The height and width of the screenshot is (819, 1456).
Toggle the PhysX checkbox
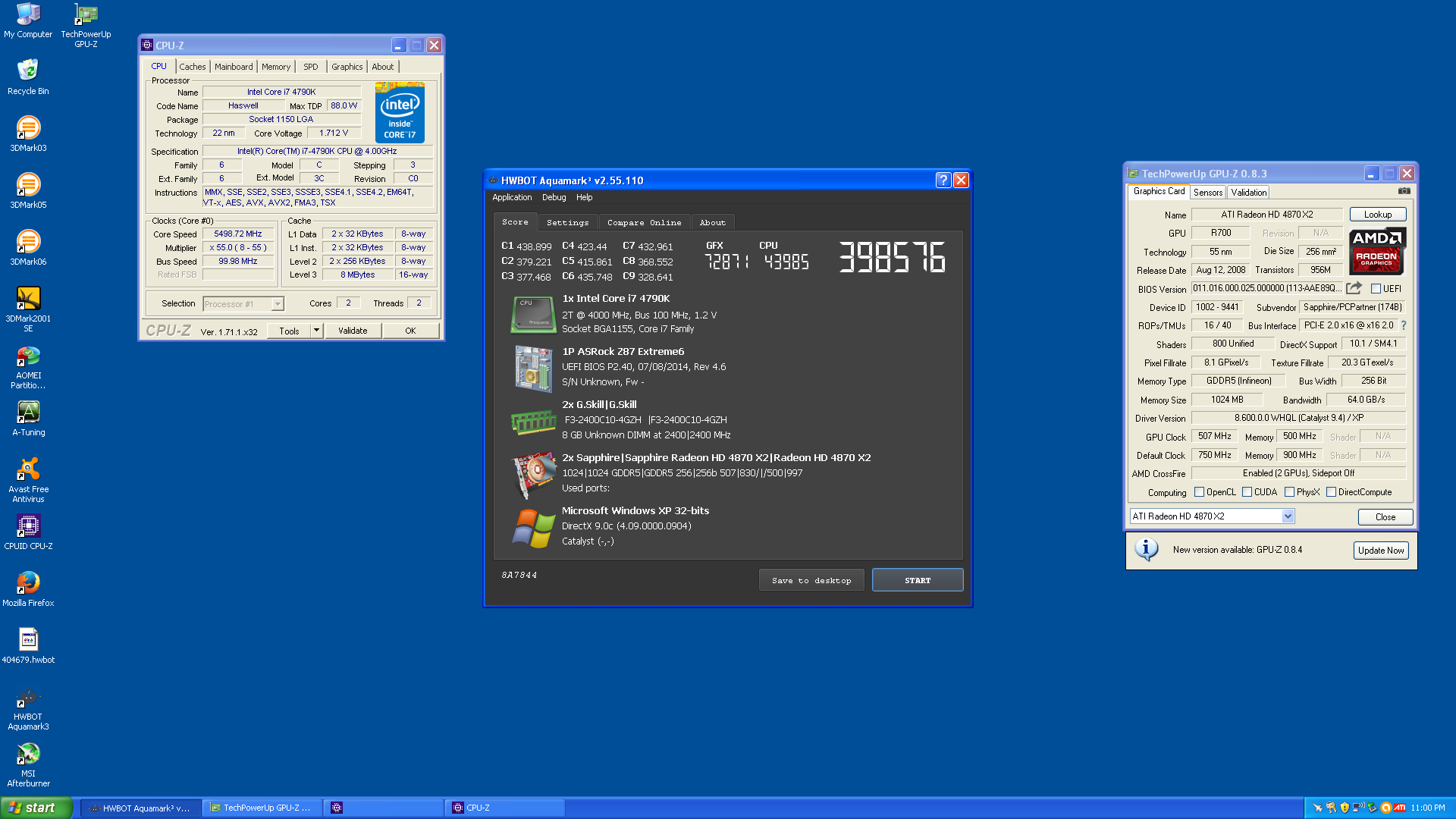[x=1289, y=492]
